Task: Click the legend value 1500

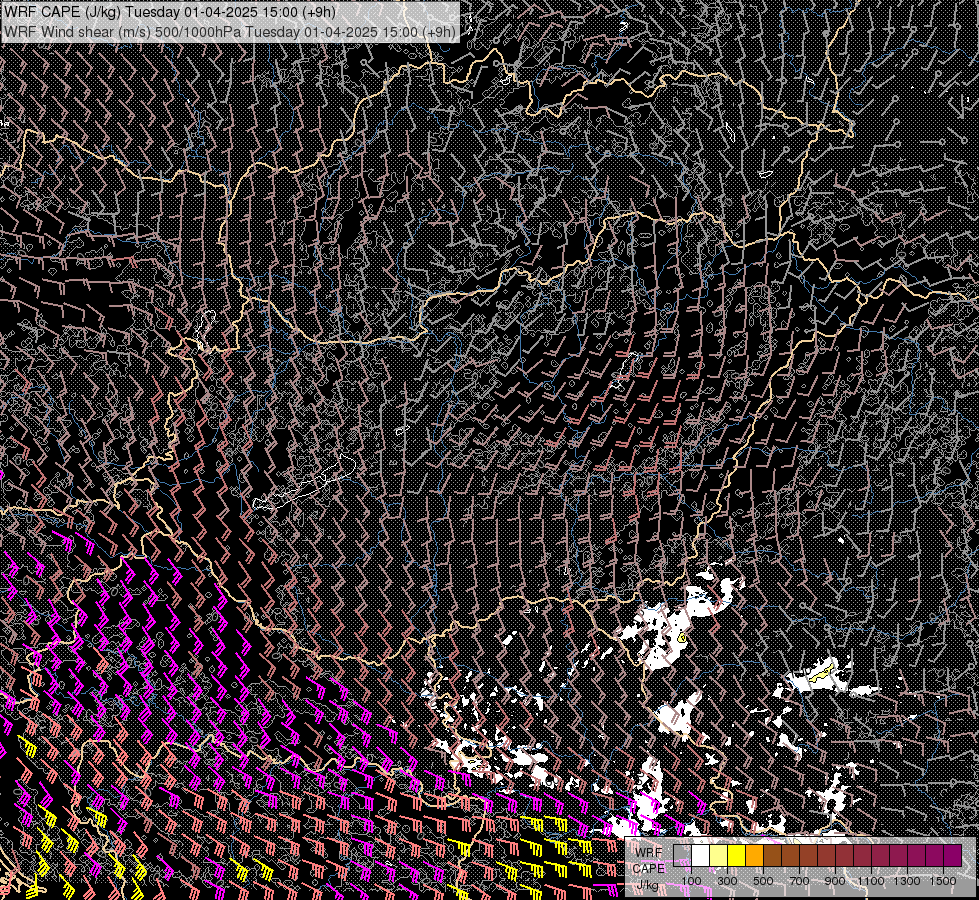Action: coord(943,881)
